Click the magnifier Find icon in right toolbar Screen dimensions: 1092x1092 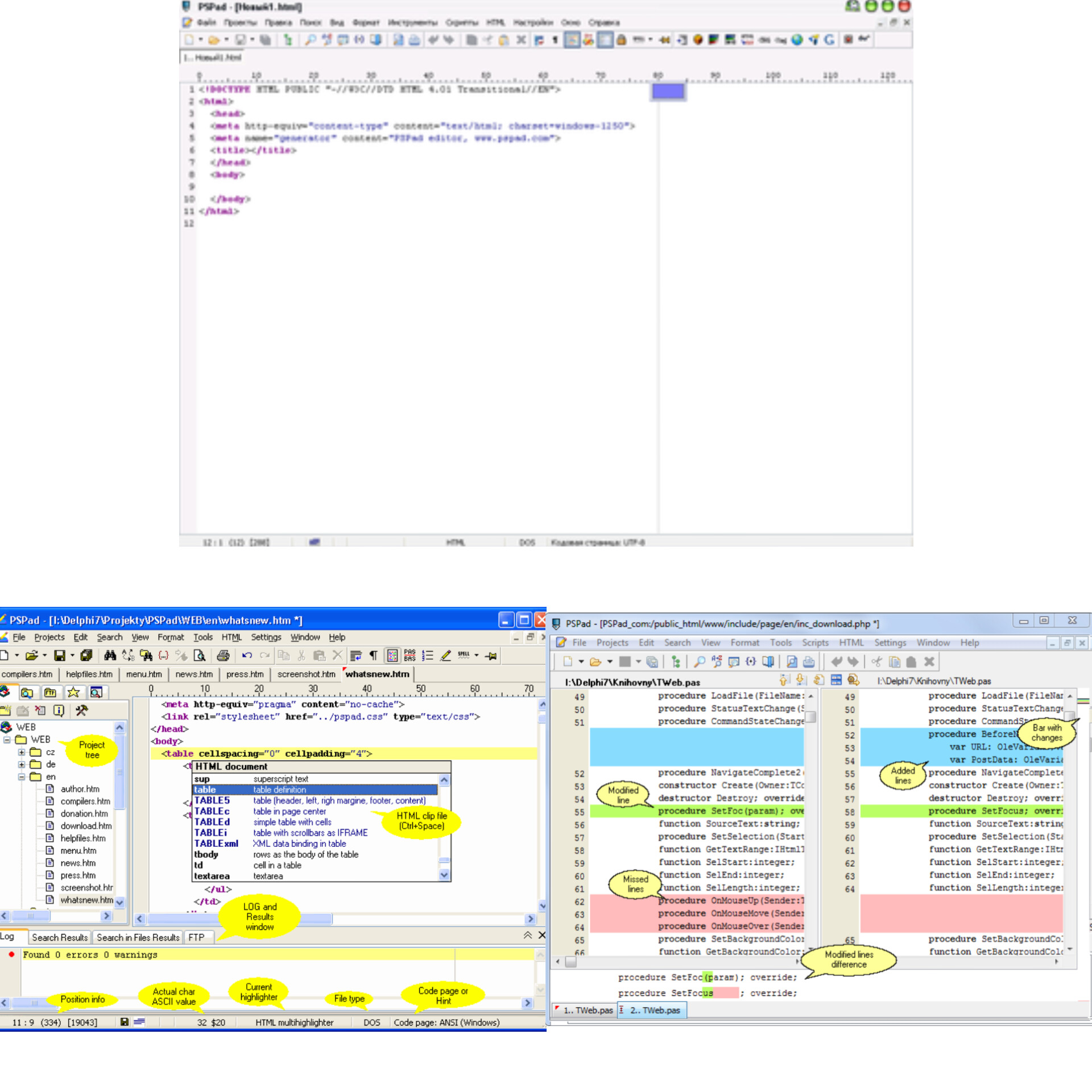click(699, 662)
